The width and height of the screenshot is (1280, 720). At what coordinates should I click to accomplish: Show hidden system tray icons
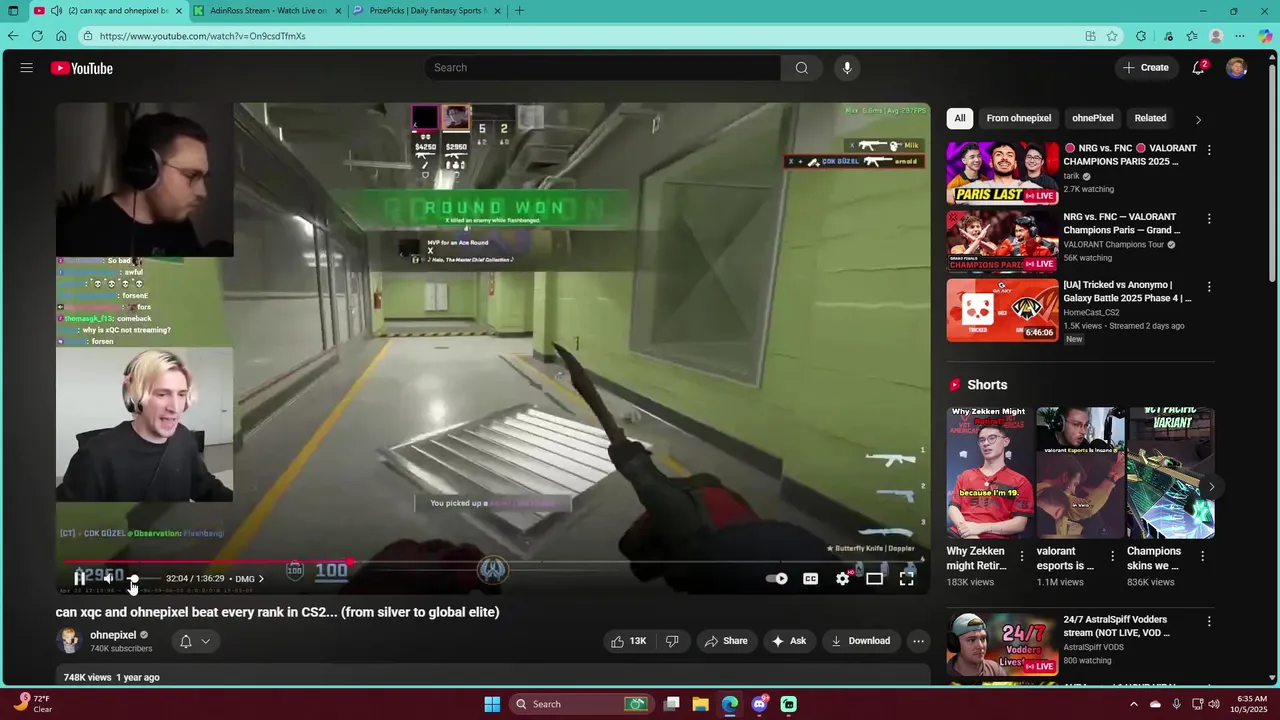tap(1134, 704)
